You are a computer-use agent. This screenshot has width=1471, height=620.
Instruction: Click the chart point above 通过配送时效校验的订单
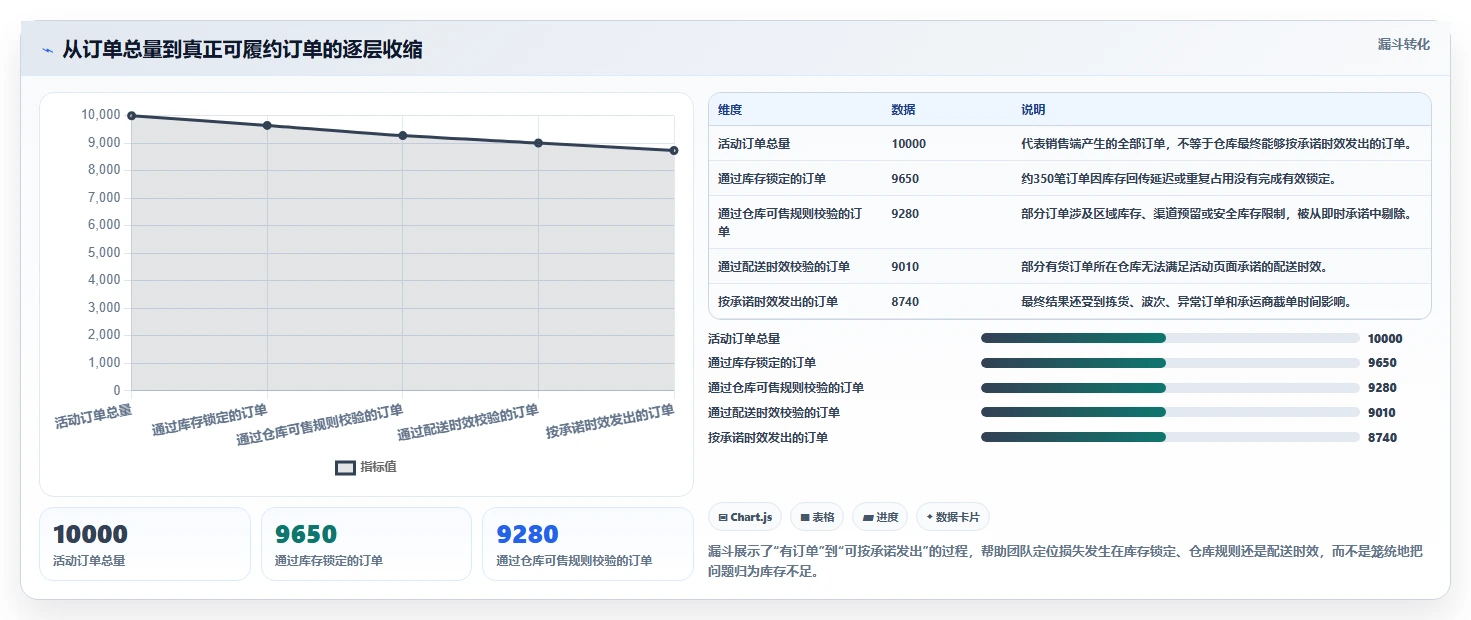(x=538, y=143)
